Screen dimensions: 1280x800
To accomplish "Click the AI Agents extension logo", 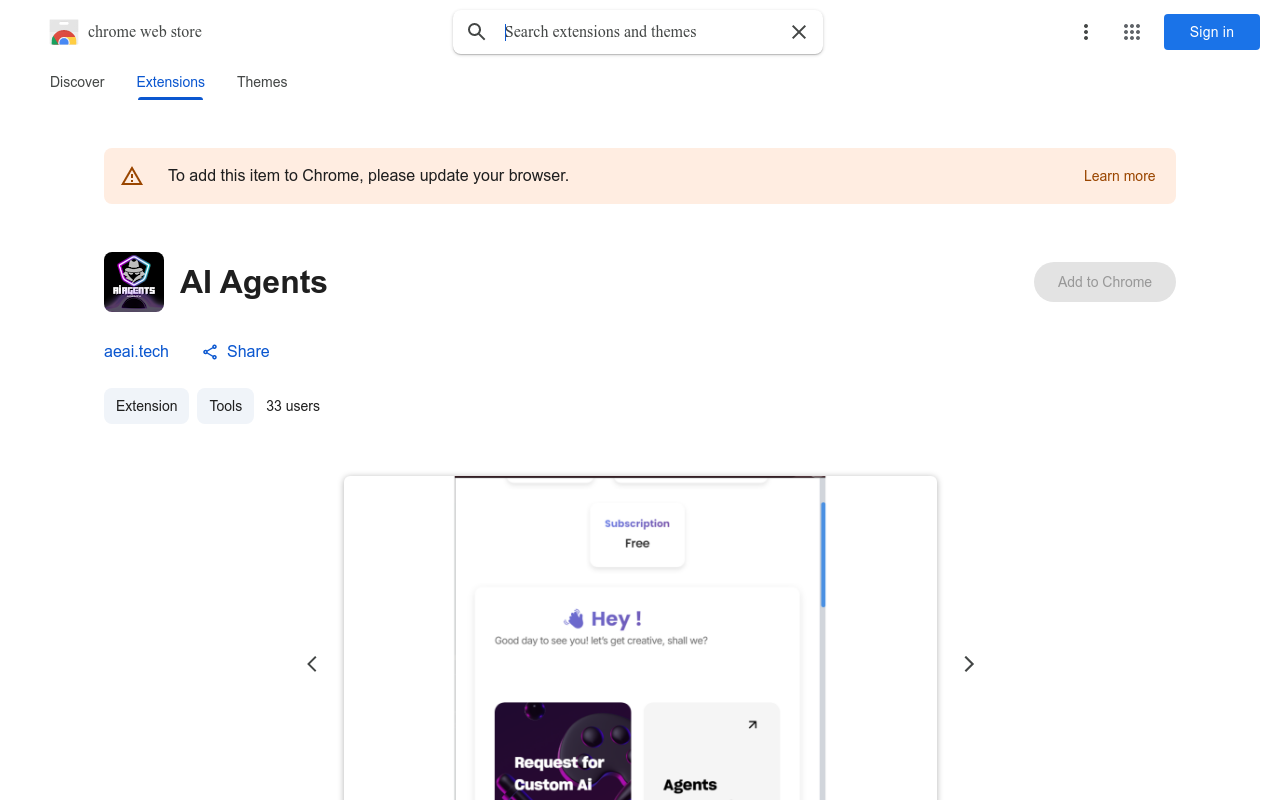I will pyautogui.click(x=134, y=282).
